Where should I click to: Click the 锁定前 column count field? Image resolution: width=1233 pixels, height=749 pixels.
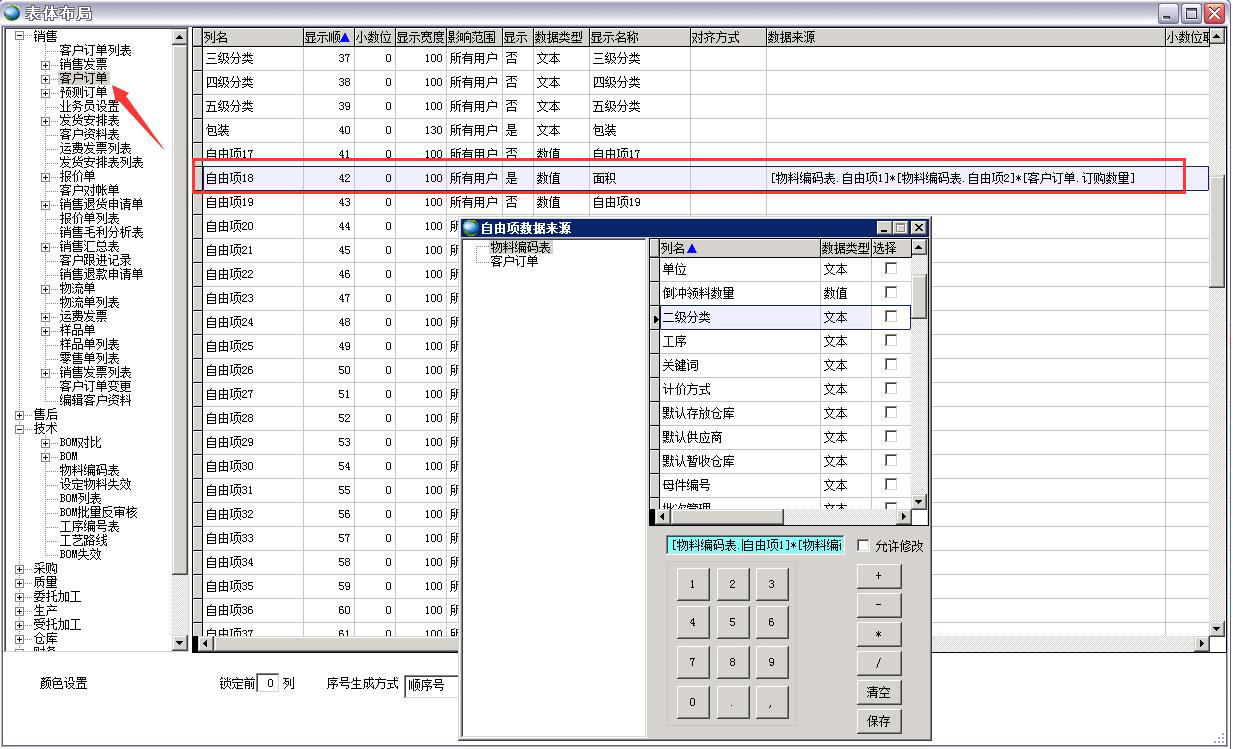pyautogui.click(x=268, y=684)
